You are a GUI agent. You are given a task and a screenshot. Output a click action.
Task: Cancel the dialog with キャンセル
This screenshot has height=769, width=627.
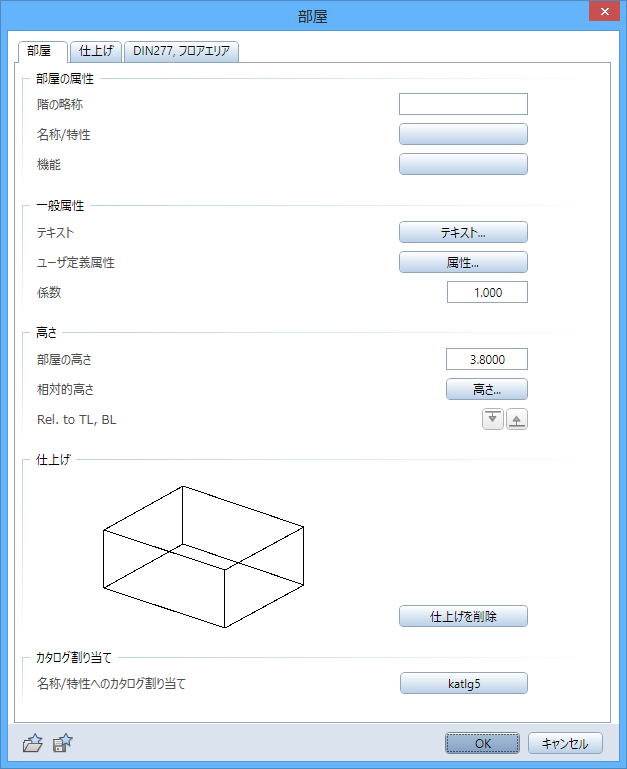(565, 743)
